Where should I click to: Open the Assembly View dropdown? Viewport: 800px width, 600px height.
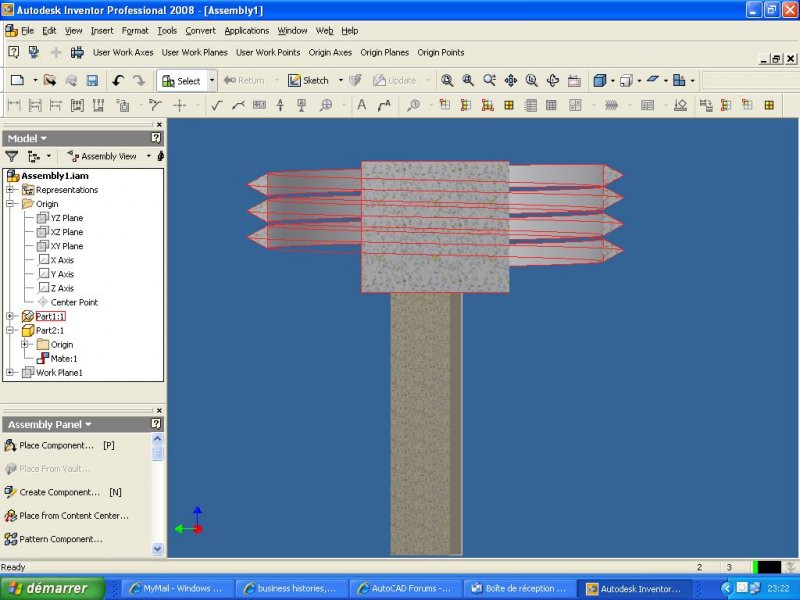tap(149, 156)
